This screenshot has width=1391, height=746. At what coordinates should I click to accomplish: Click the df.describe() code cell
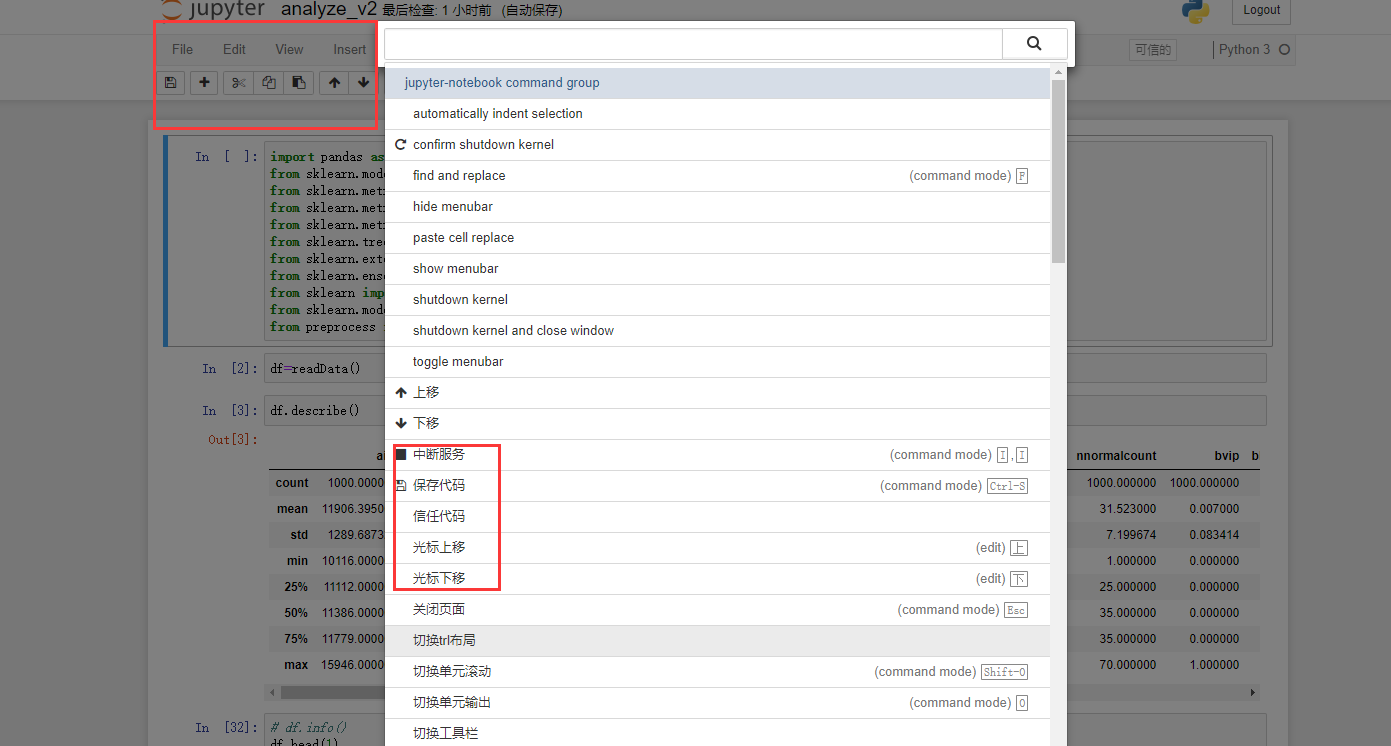click(766, 411)
